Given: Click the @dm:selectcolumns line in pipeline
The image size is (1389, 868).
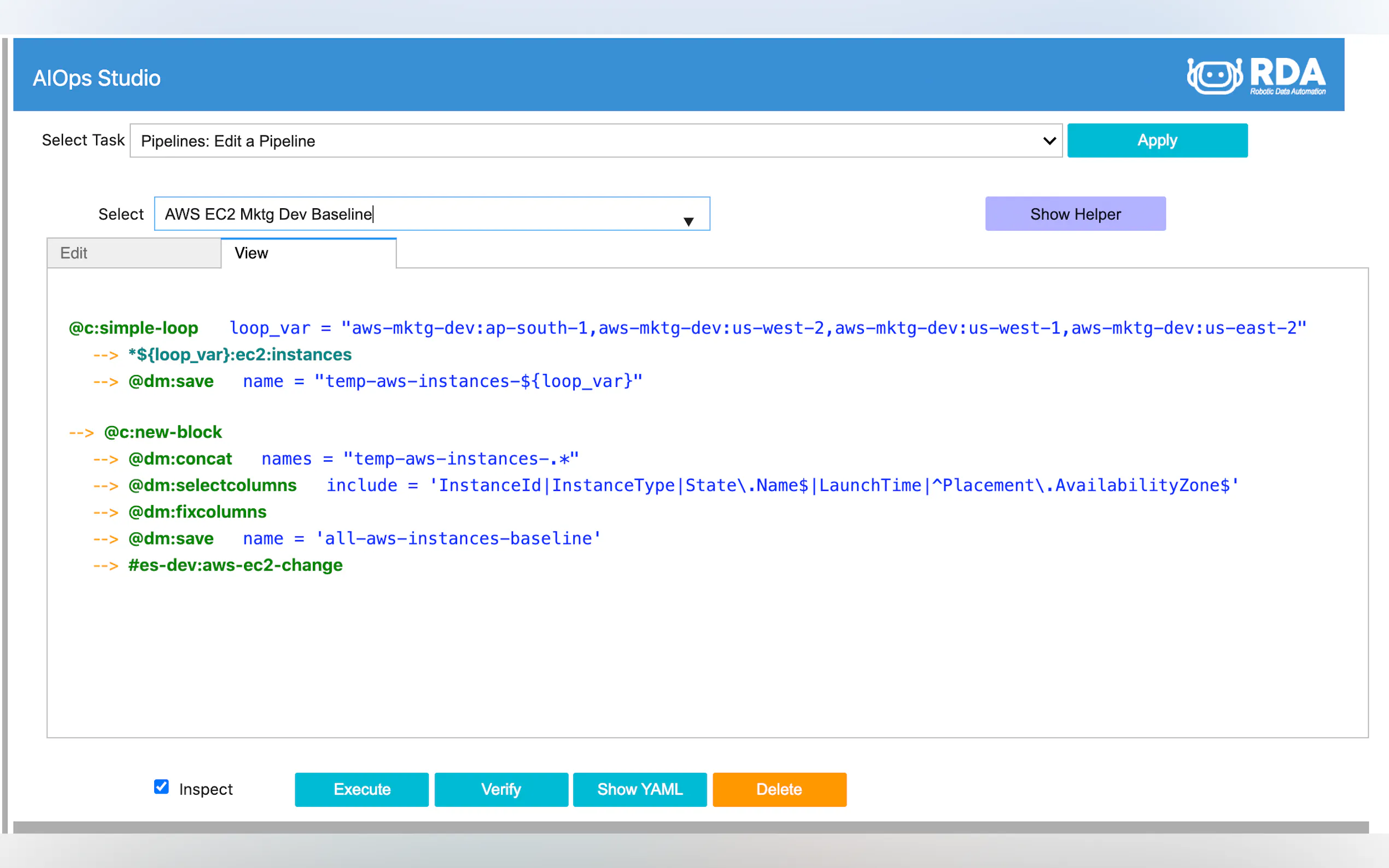Looking at the screenshot, I should coord(213,485).
